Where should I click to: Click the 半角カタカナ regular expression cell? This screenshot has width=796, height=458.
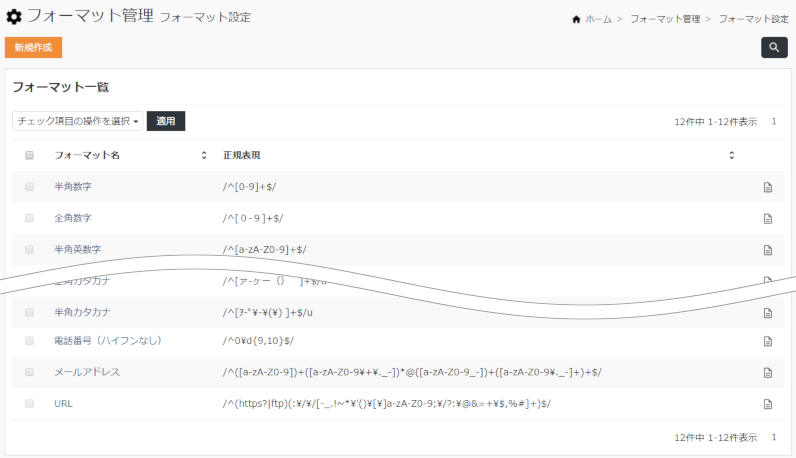268,313
